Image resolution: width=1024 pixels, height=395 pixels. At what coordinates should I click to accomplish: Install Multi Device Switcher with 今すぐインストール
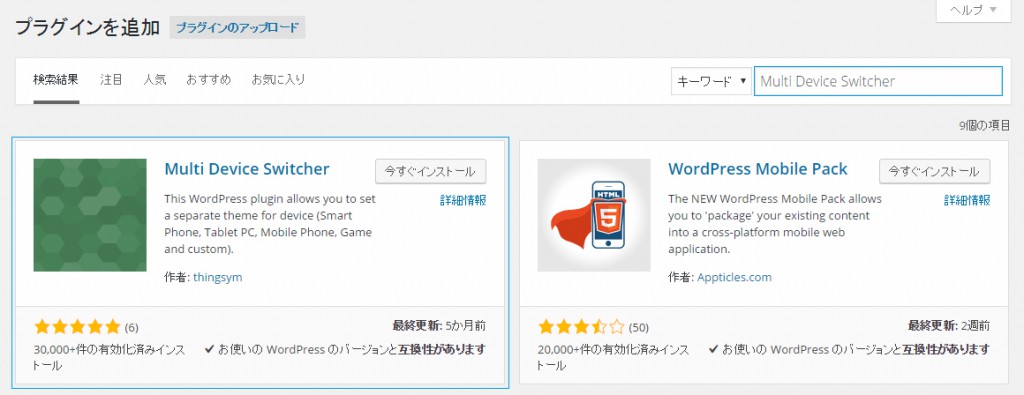[x=430, y=172]
